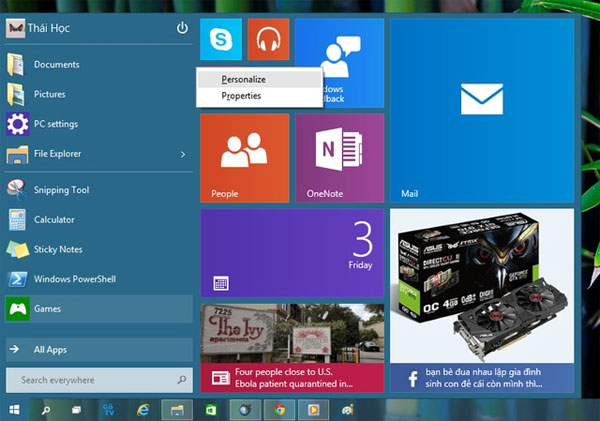Open the Music headphones tile
The height and width of the screenshot is (421, 600).
point(268,39)
